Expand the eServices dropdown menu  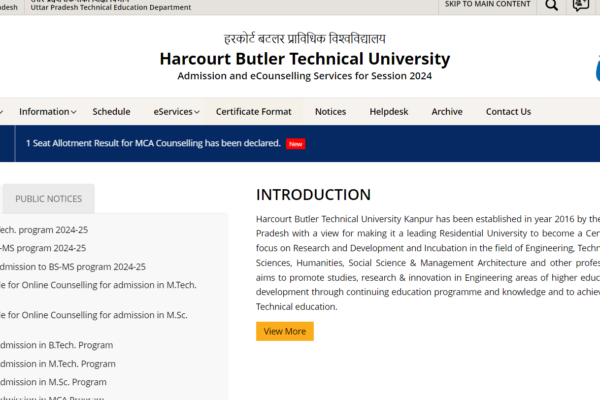pos(176,112)
